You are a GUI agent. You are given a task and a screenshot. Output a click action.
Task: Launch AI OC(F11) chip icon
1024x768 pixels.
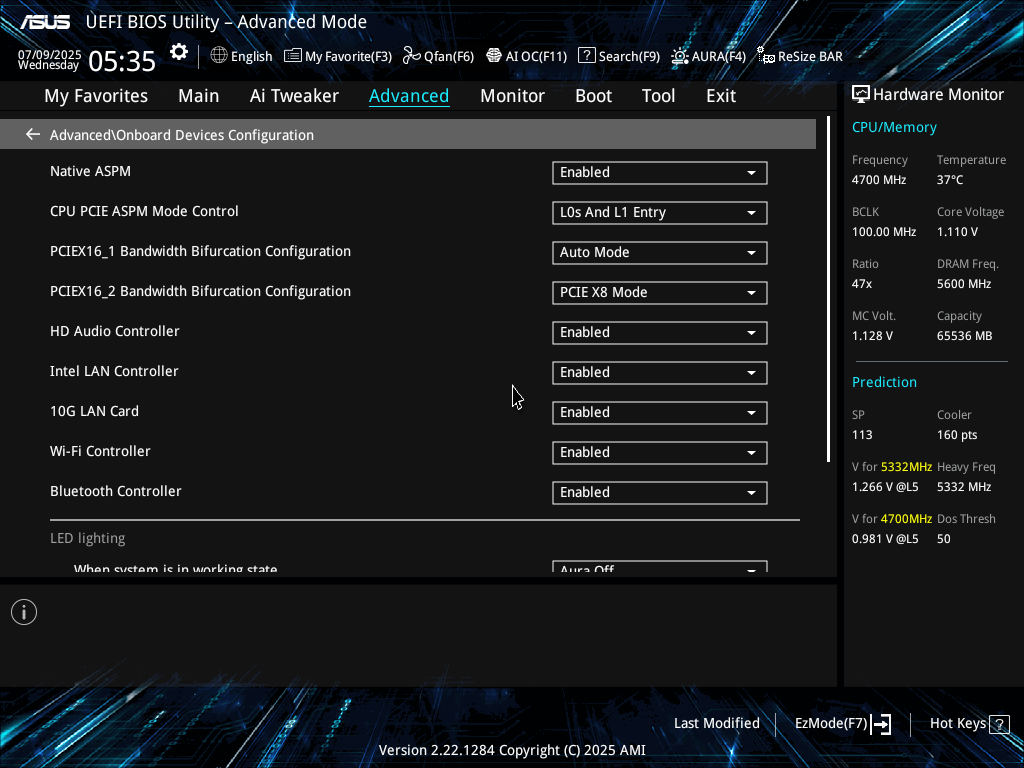point(494,56)
